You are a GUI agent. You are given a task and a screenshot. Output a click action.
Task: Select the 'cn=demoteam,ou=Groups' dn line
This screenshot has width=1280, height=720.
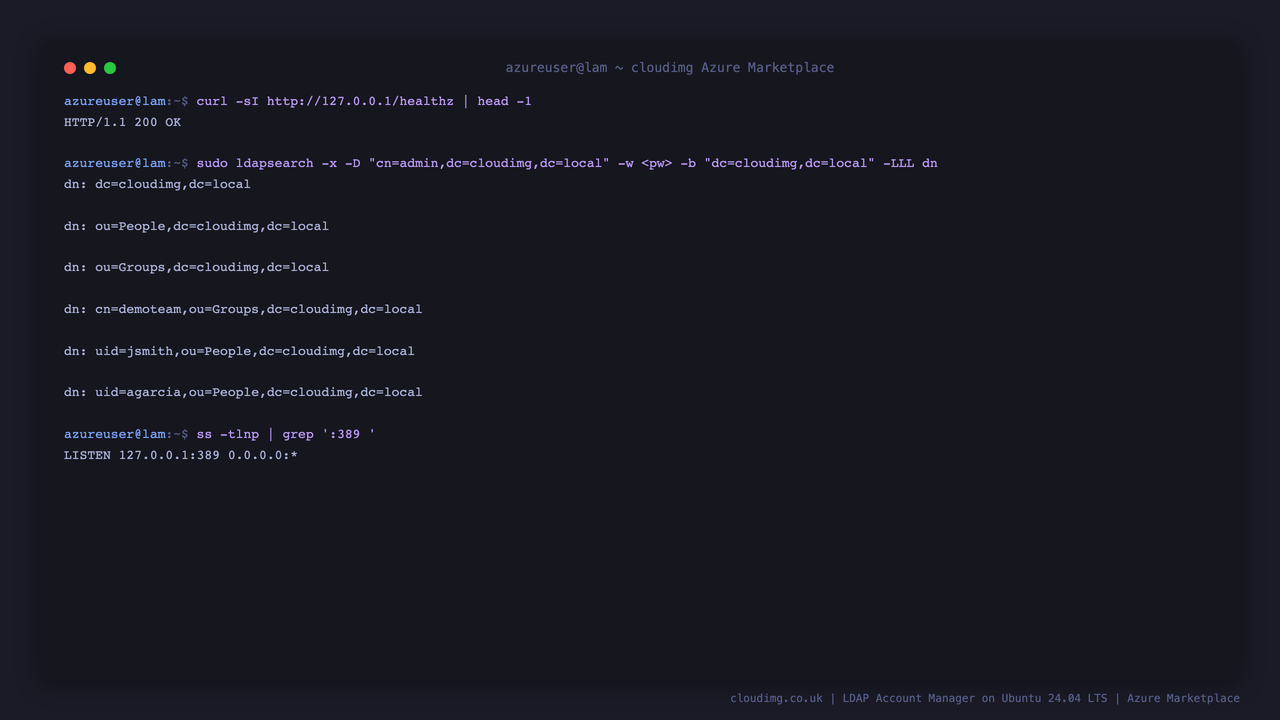click(x=243, y=309)
